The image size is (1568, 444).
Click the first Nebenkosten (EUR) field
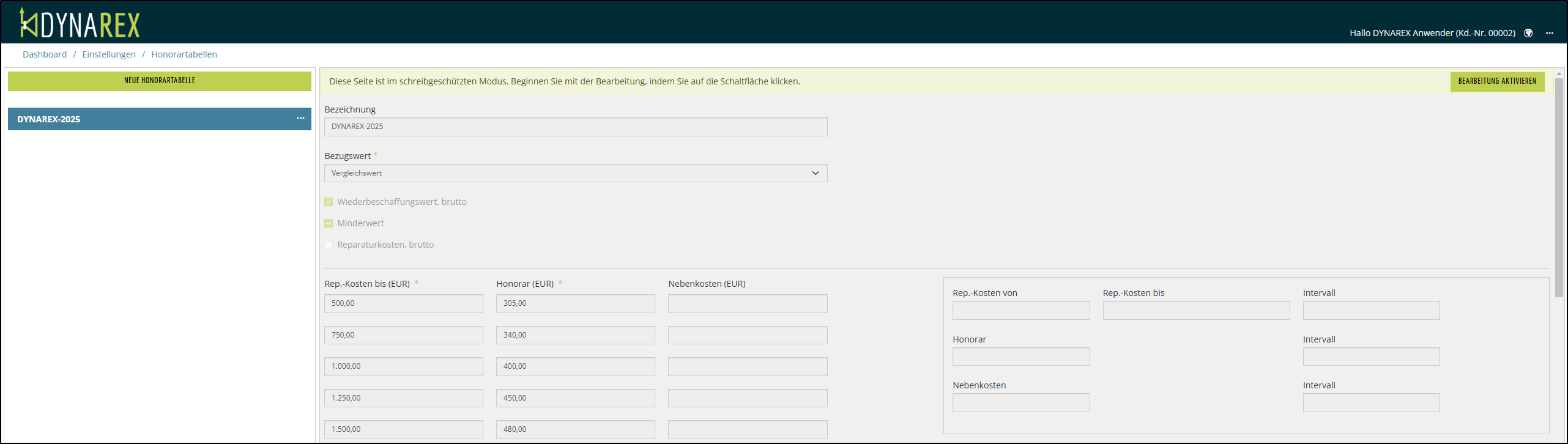[x=747, y=303]
